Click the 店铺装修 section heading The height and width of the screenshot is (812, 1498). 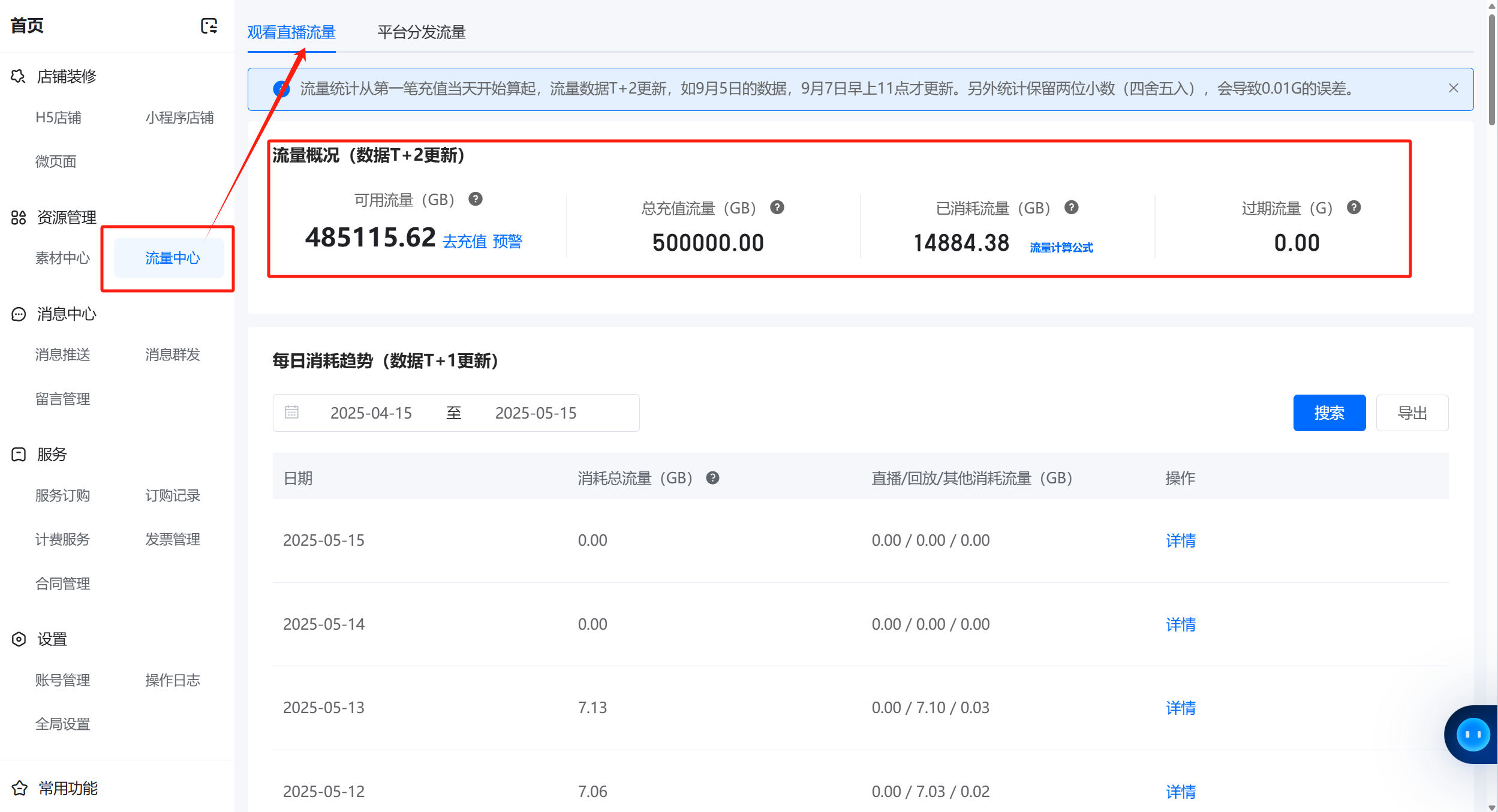pyautogui.click(x=67, y=76)
